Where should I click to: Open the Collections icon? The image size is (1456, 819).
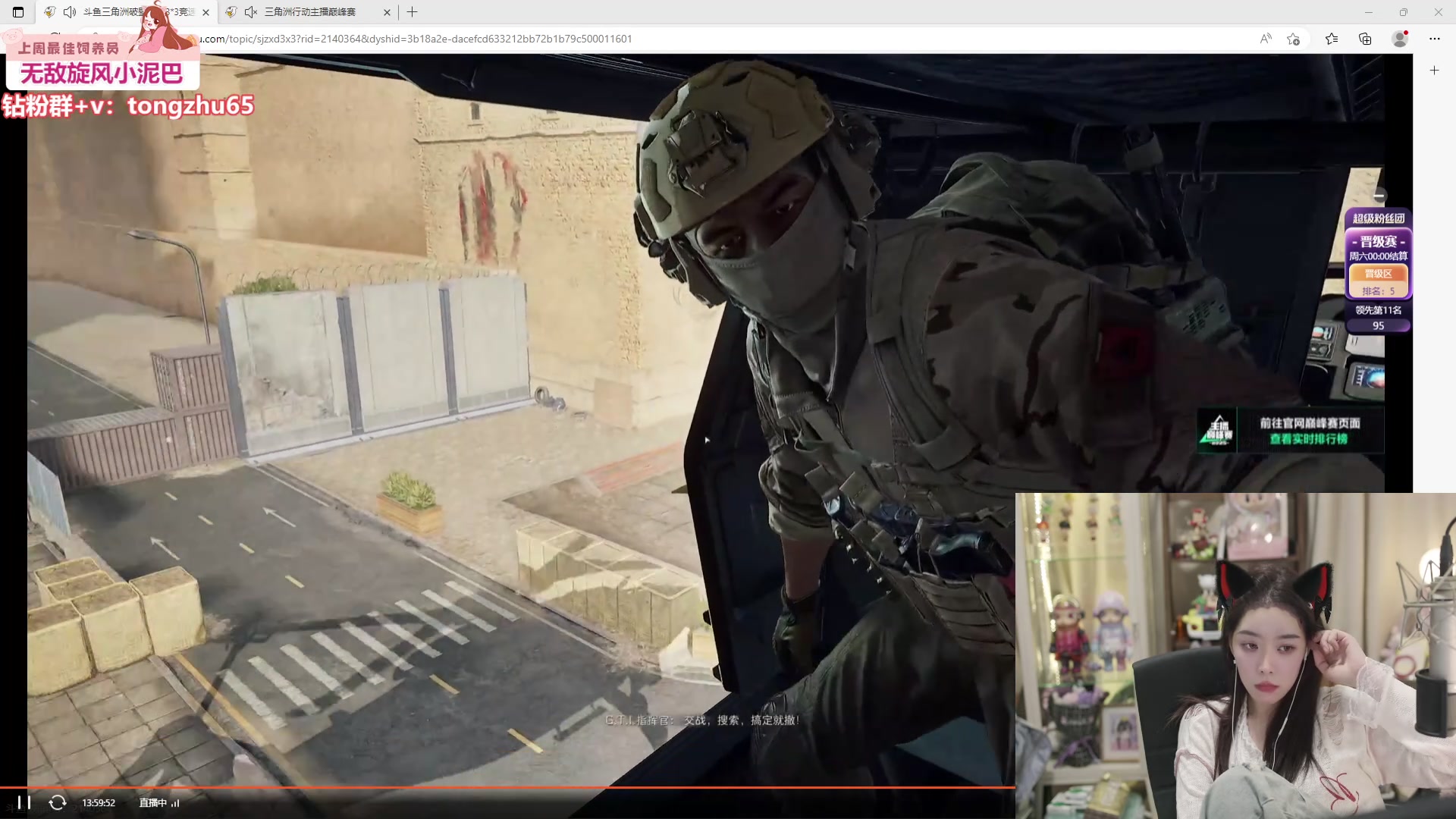click(1365, 39)
